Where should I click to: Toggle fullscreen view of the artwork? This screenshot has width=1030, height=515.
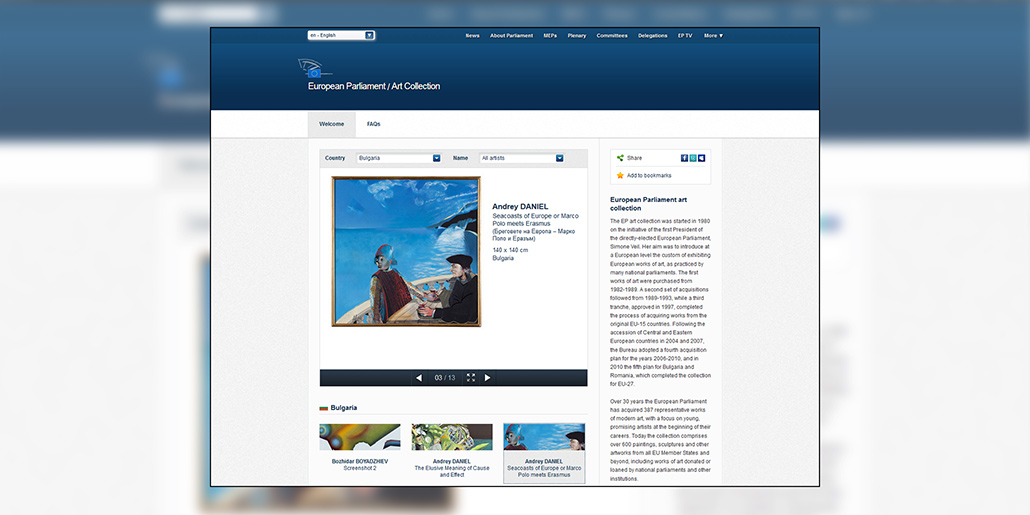click(470, 378)
